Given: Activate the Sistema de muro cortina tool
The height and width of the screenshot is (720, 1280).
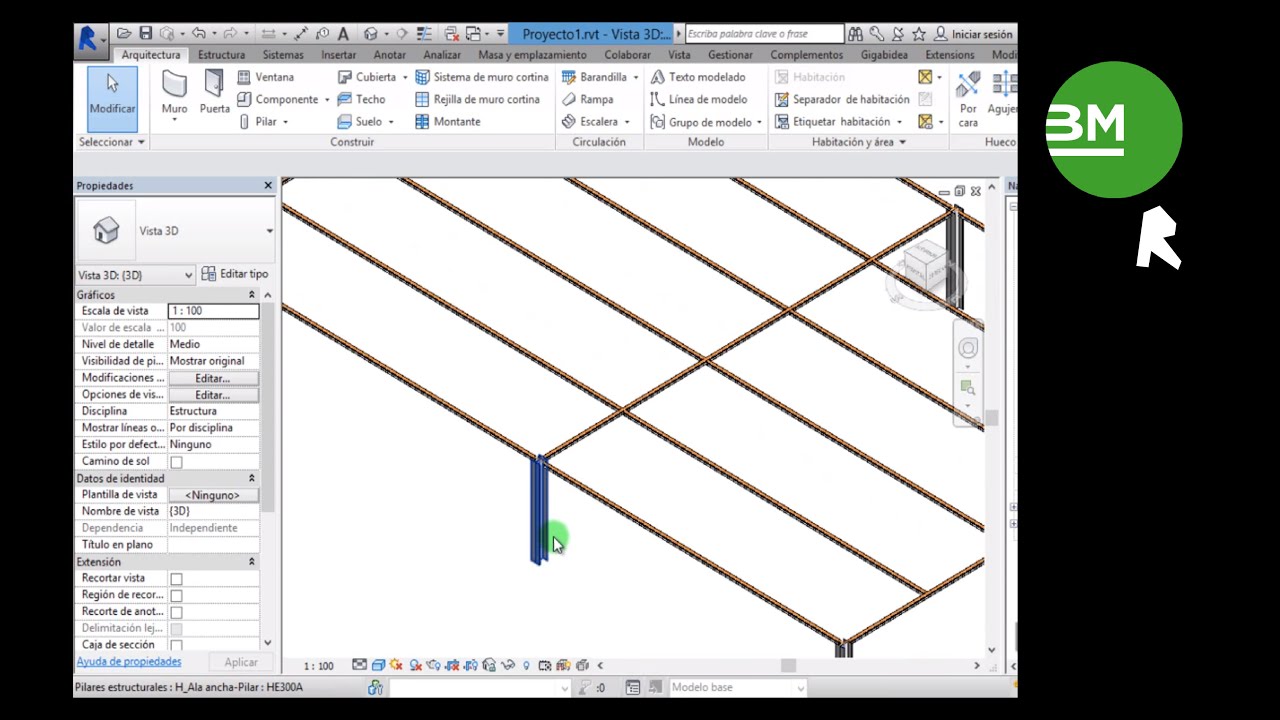Looking at the screenshot, I should click(x=481, y=77).
